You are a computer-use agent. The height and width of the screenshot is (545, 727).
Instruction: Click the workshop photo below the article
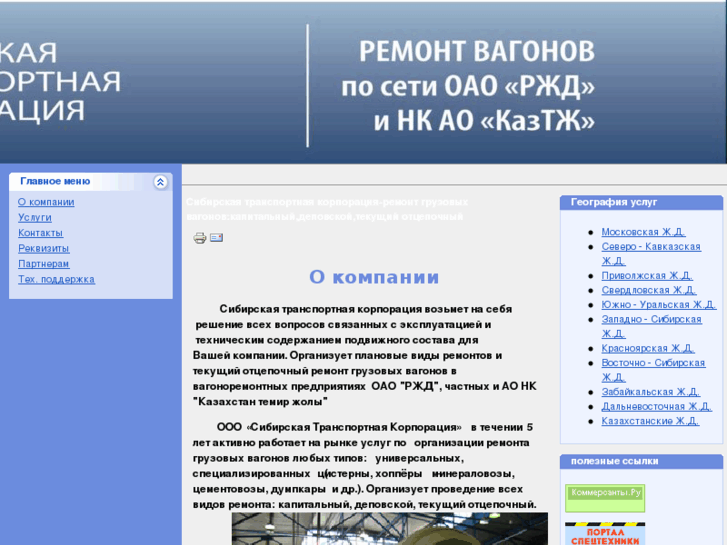389,529
